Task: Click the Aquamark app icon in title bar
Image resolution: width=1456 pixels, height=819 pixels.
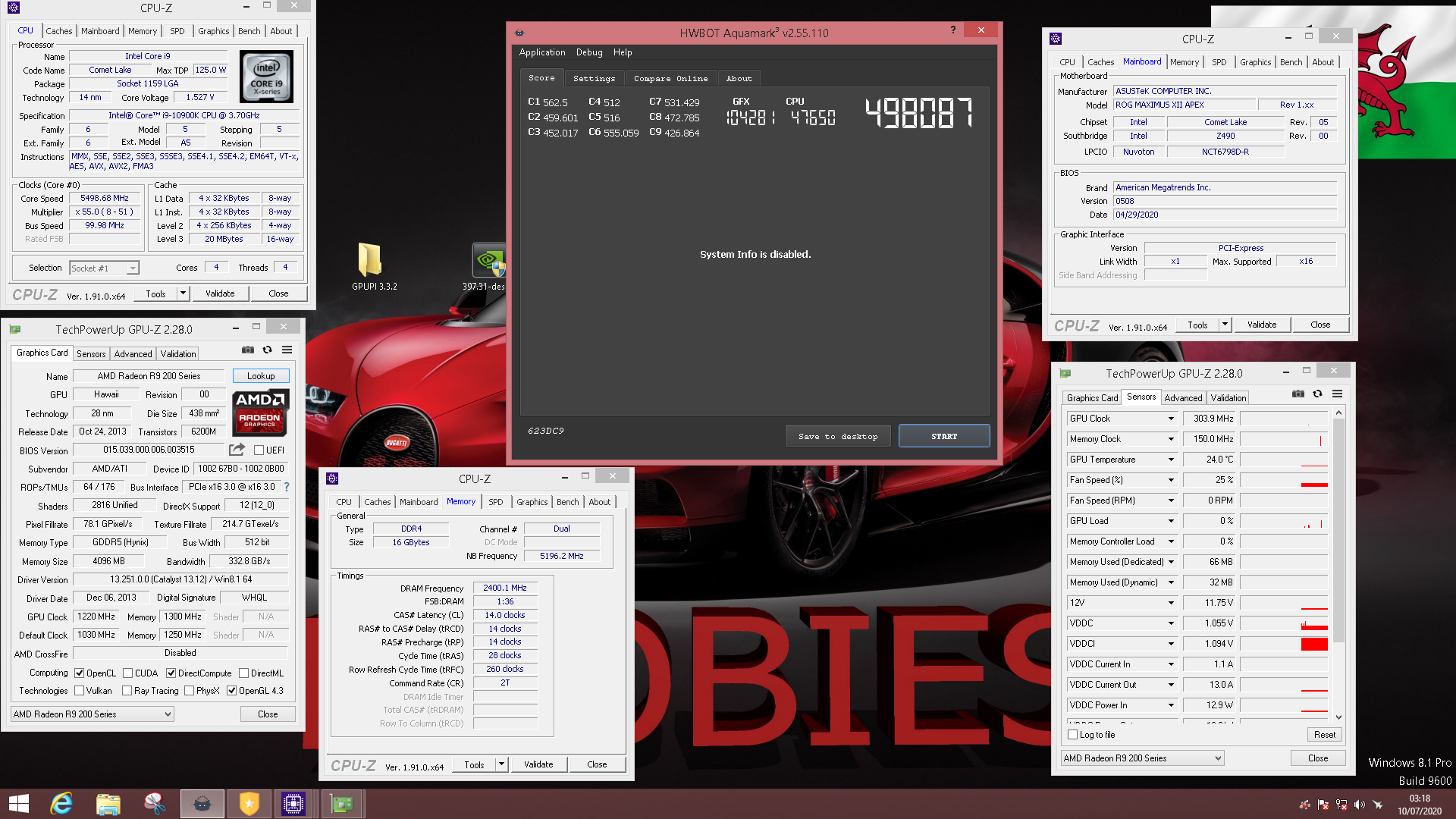Action: pos(519,33)
